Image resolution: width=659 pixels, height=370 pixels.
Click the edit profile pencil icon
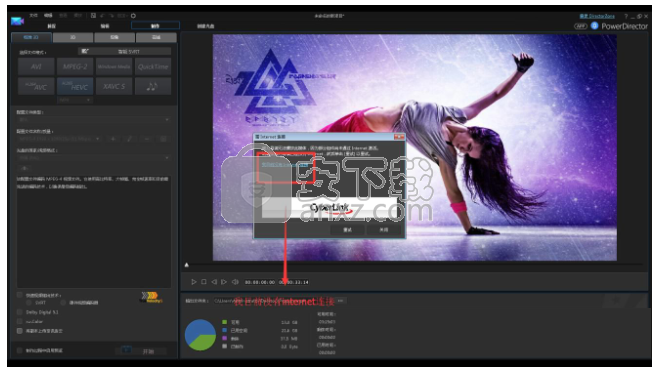click(129, 138)
